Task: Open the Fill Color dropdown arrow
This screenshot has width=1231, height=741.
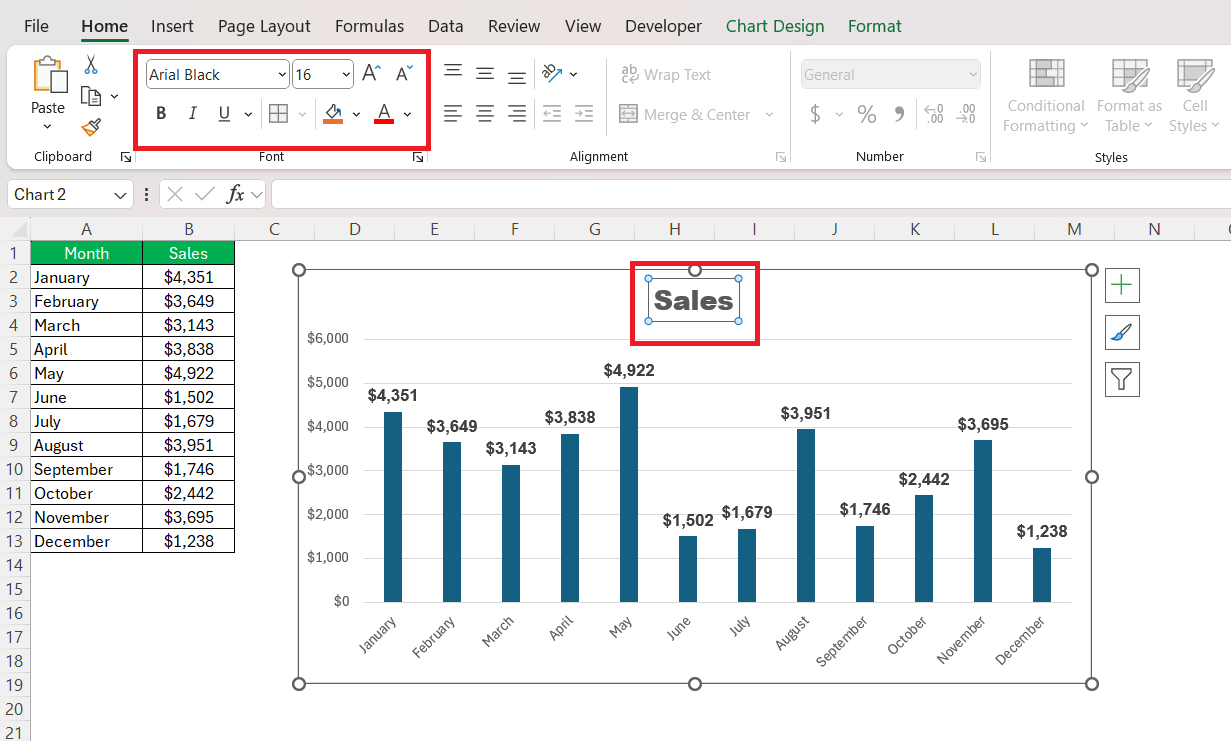Action: point(356,114)
